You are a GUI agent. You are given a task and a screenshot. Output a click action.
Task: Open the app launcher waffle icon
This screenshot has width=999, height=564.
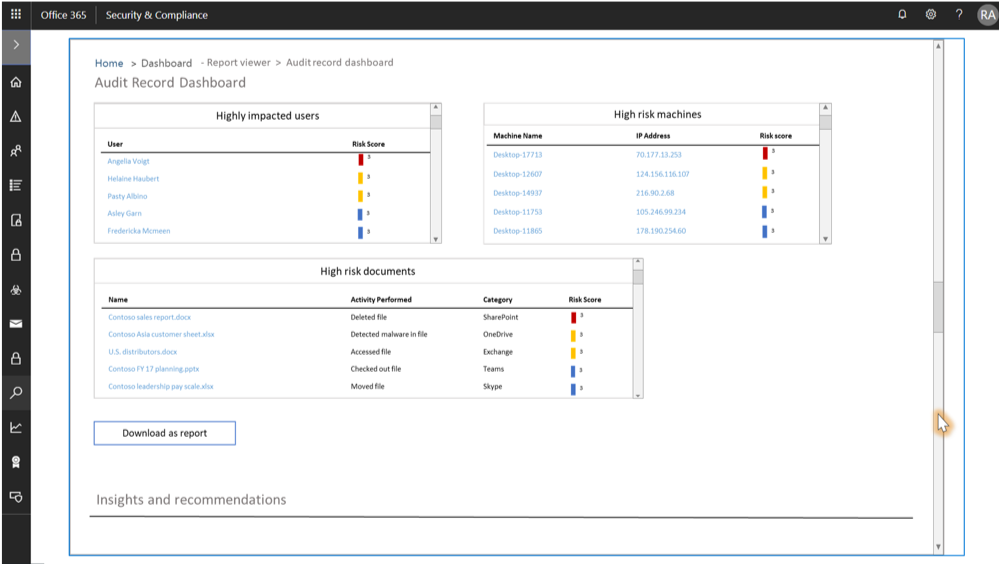point(16,14)
